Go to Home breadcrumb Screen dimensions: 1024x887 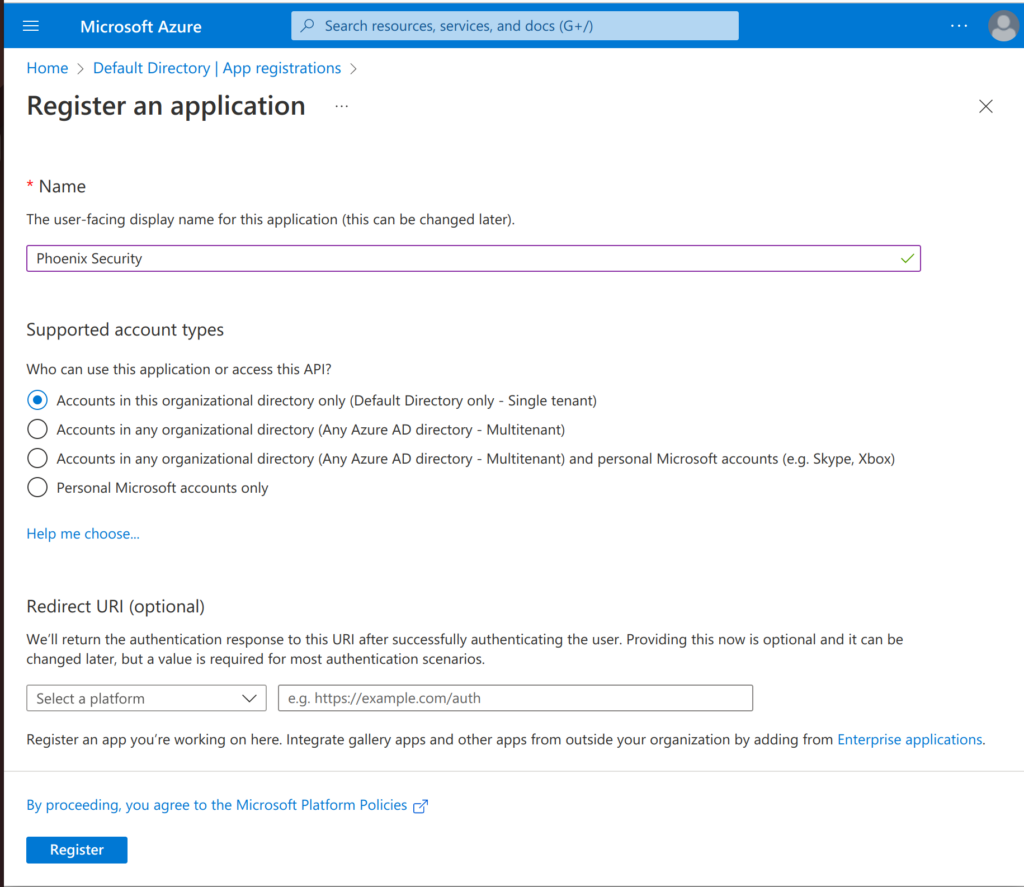tap(47, 68)
